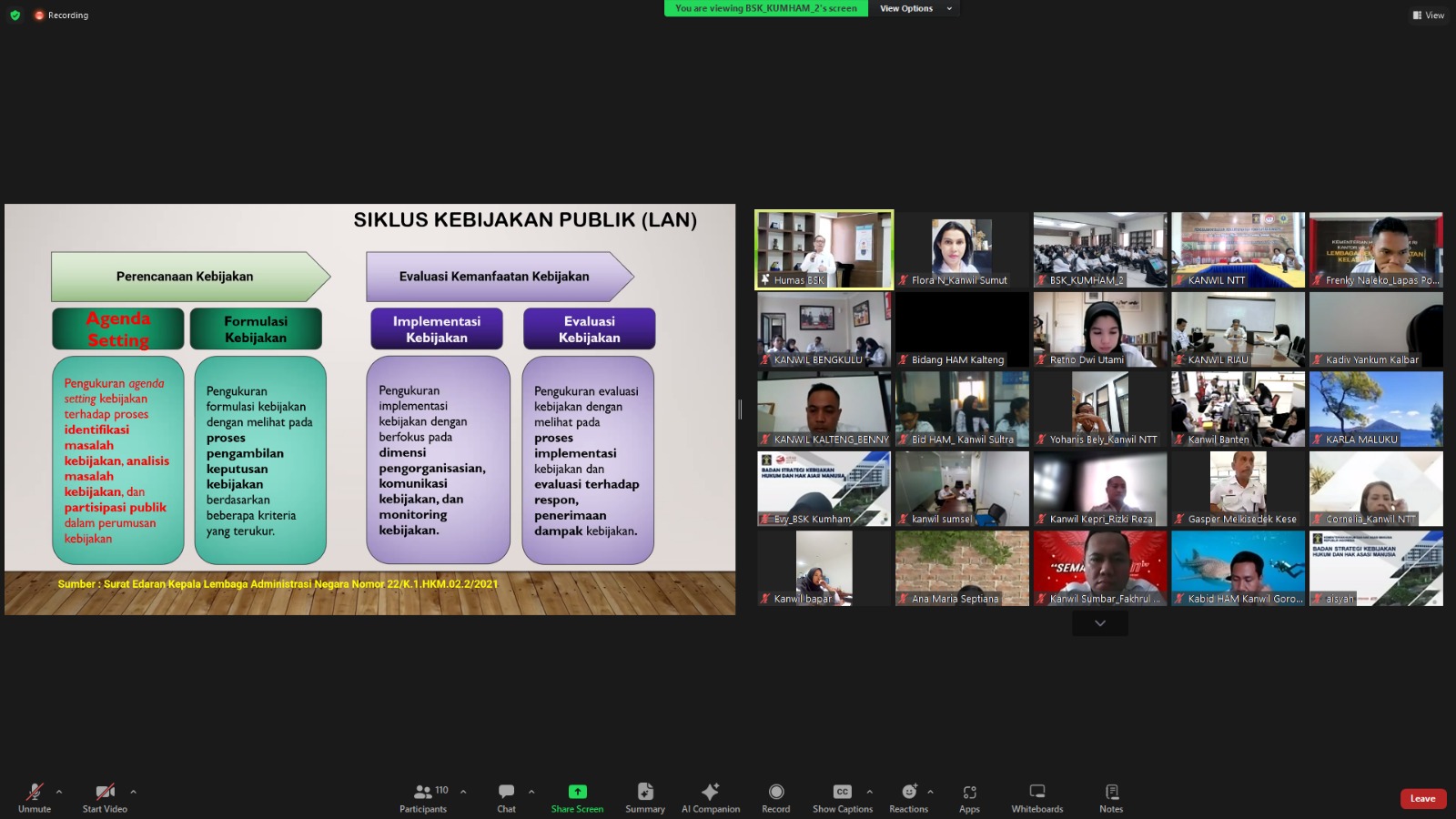Select the Humas BSK video thumbnail

pyautogui.click(x=824, y=249)
